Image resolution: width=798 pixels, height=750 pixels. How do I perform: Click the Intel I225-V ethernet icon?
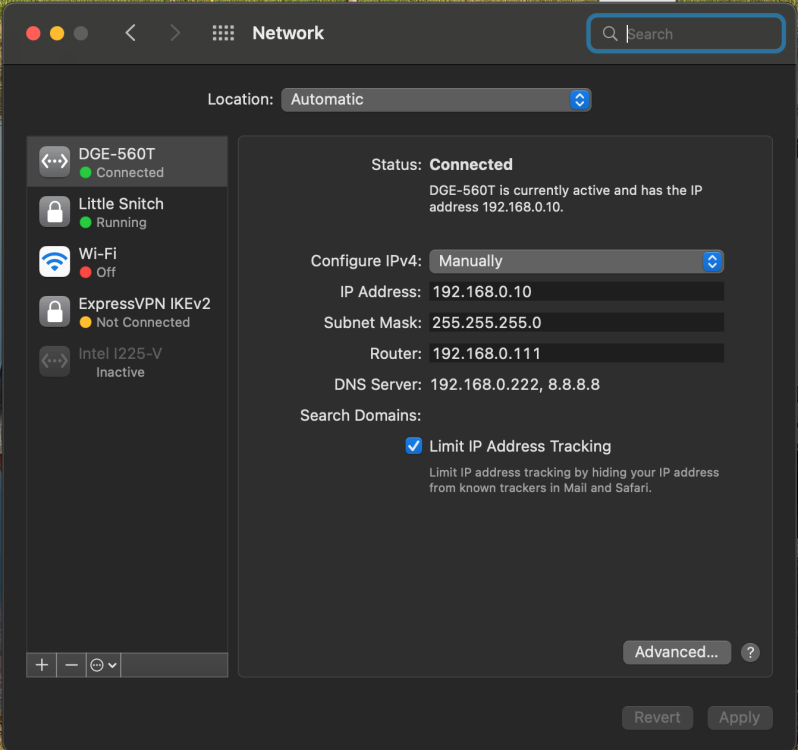point(54,361)
